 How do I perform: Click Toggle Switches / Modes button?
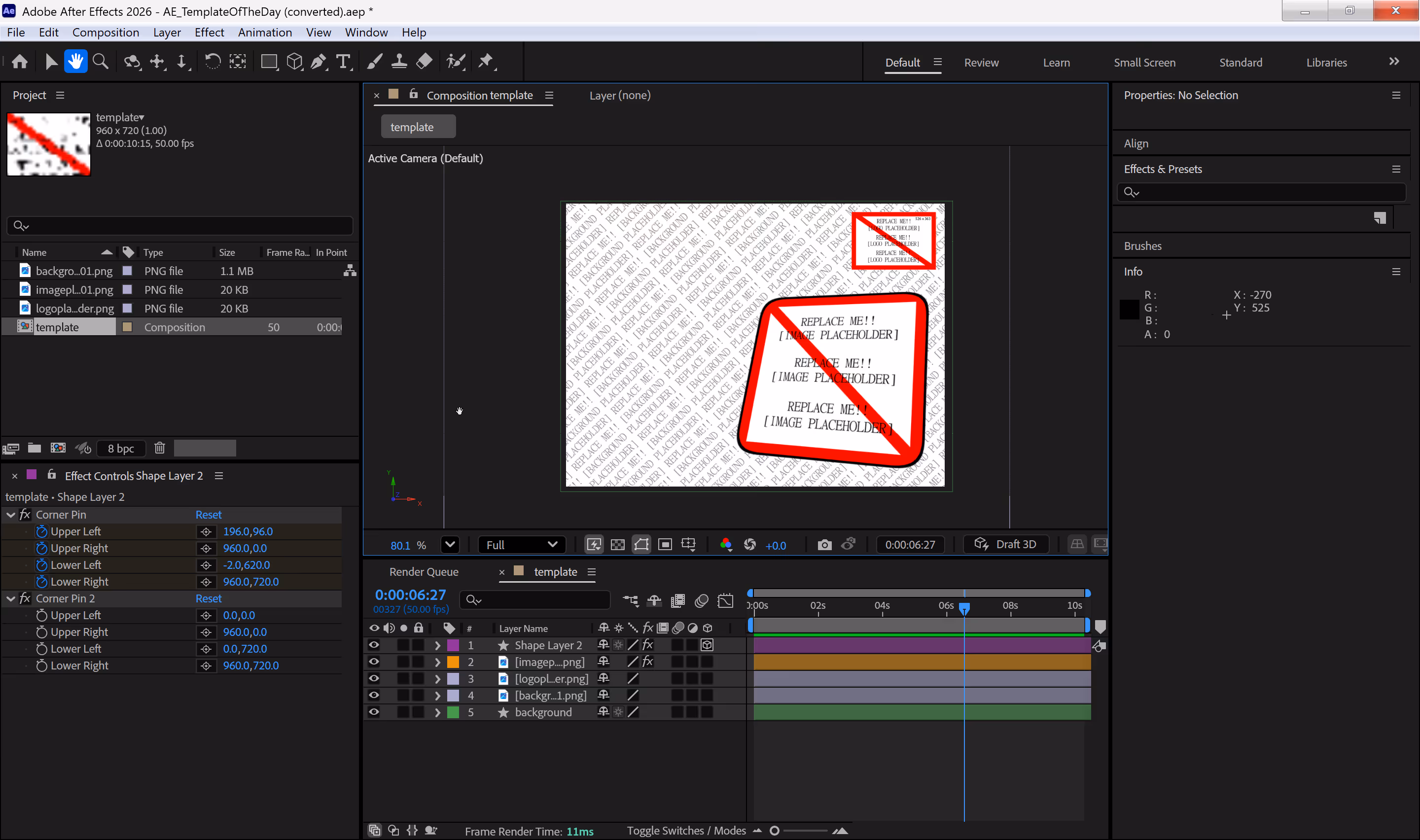pos(686,830)
